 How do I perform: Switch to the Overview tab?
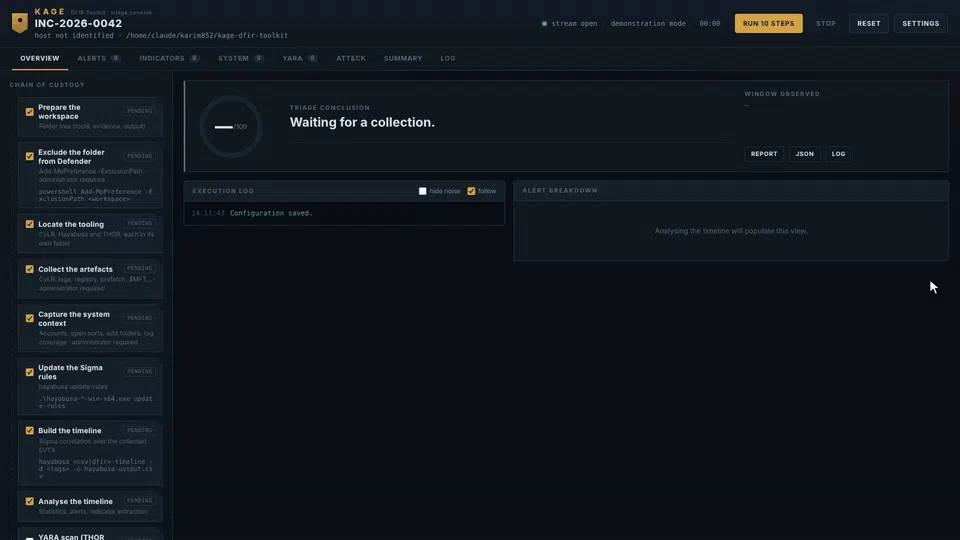click(40, 58)
